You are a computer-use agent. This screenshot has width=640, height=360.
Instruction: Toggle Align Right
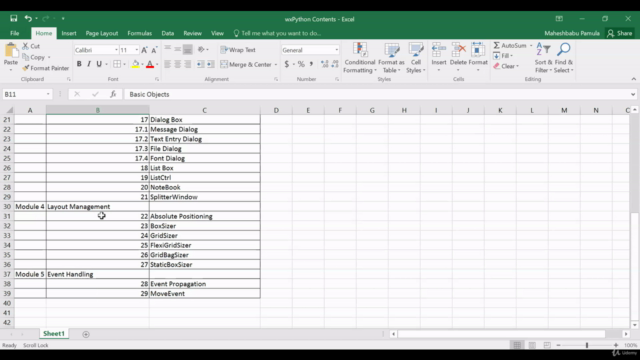[187, 64]
